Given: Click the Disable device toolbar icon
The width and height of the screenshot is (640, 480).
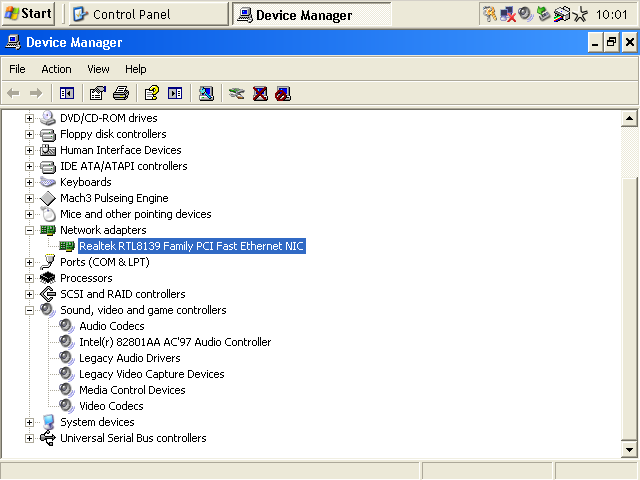Looking at the screenshot, I should click(283, 93).
